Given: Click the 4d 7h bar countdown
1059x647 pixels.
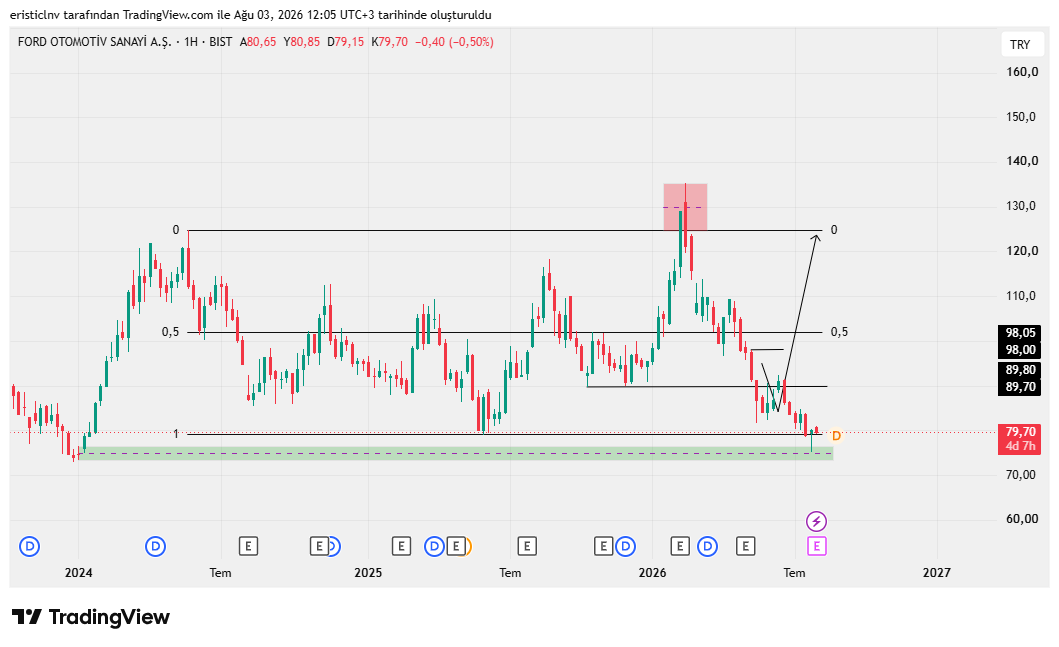Looking at the screenshot, I should pos(1020,446).
